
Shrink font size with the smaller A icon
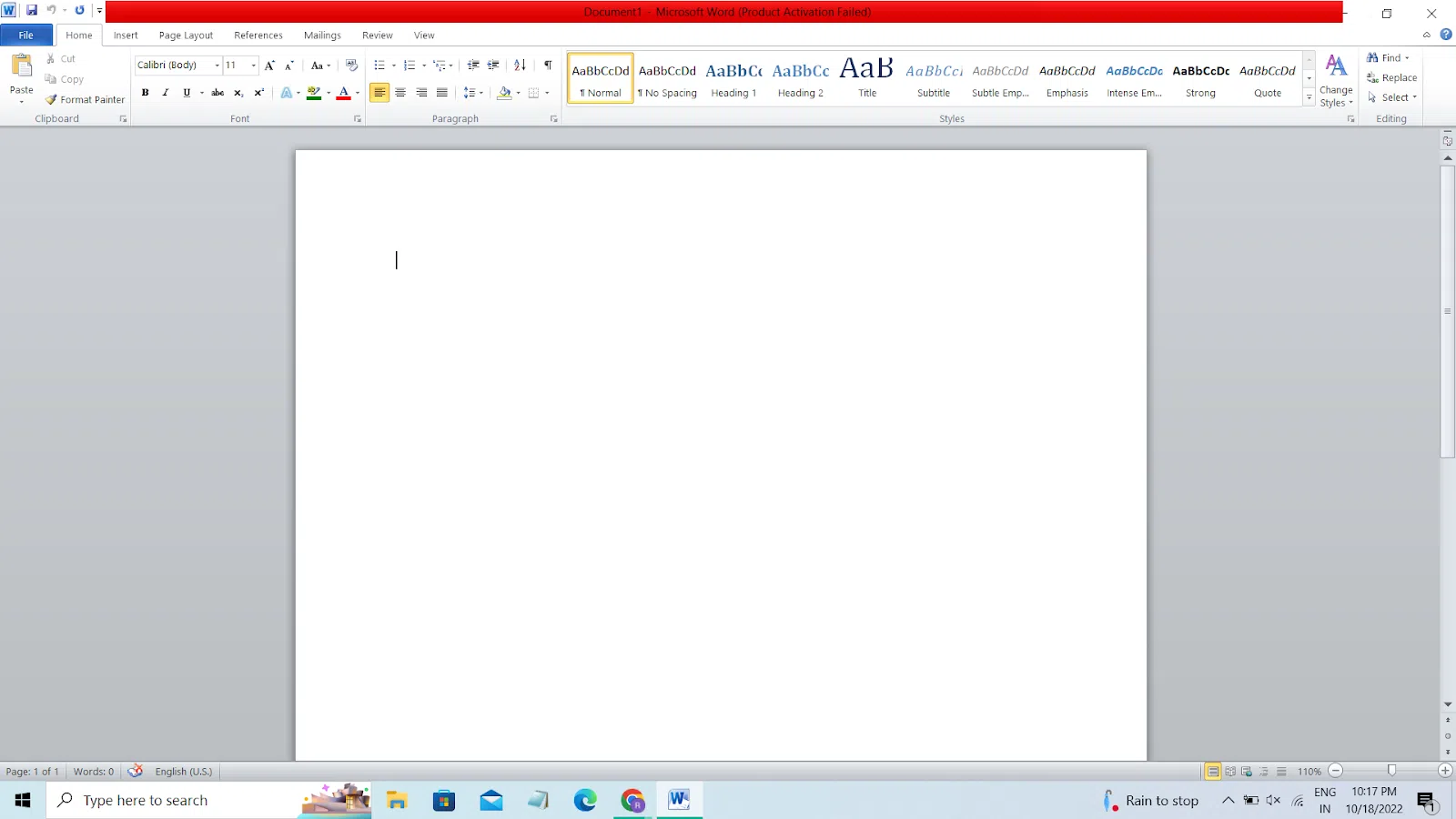(x=289, y=66)
